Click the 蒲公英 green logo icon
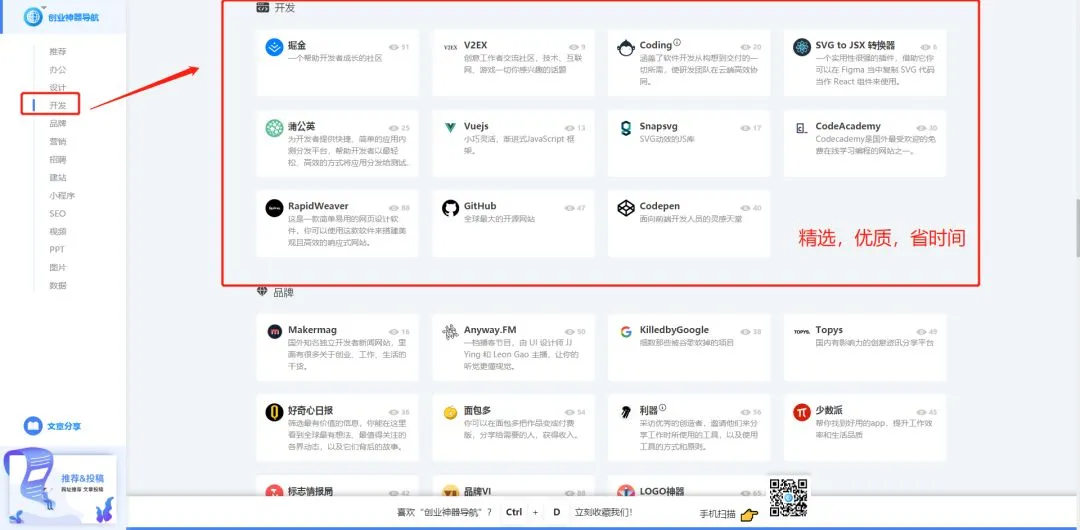 274,128
